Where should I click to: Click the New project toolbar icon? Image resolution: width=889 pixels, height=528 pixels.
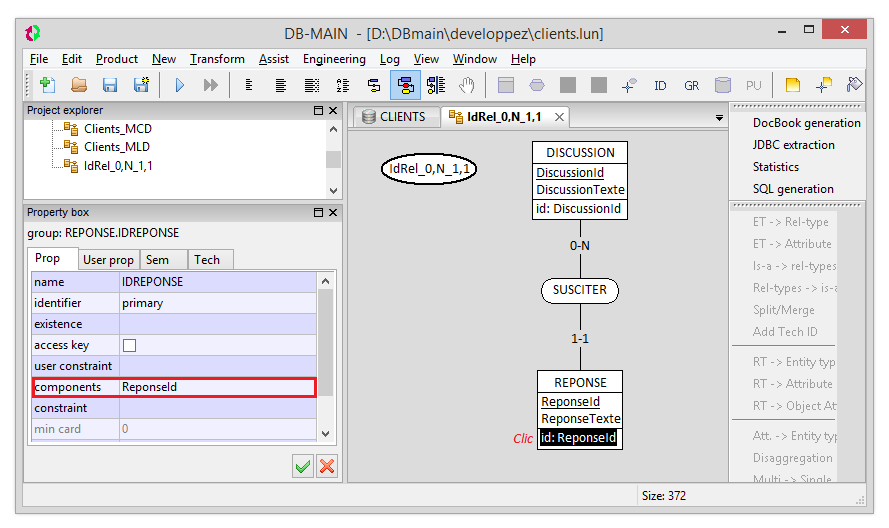point(48,85)
